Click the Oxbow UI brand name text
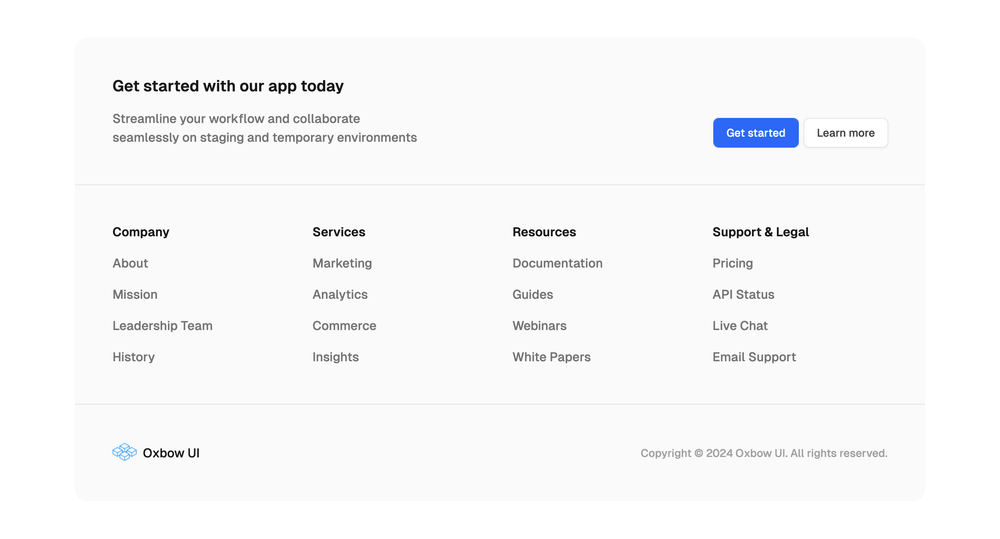1000x539 pixels. point(171,453)
